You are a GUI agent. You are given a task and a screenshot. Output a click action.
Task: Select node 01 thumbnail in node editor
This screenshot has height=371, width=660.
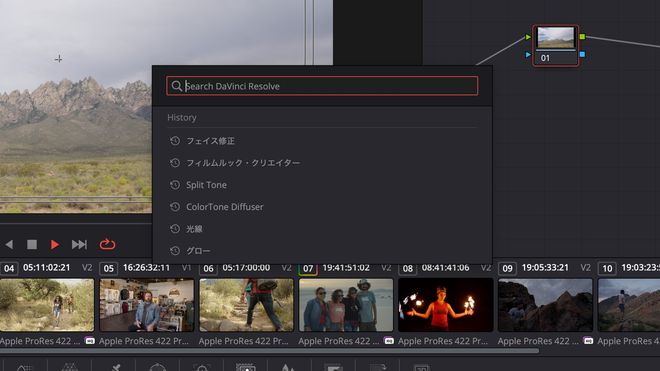pos(556,37)
